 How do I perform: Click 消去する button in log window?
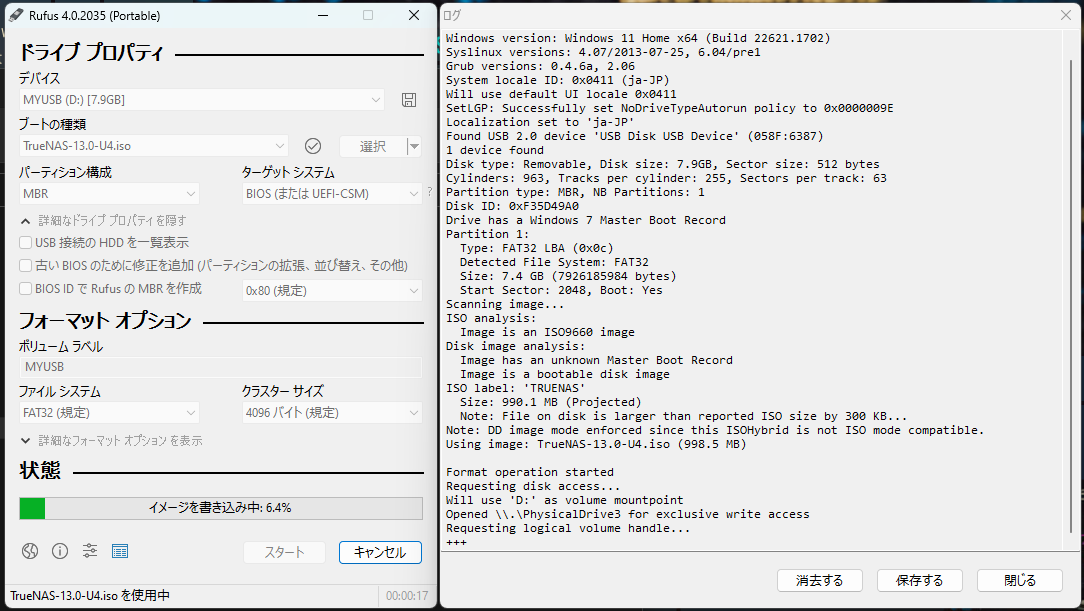(819, 581)
